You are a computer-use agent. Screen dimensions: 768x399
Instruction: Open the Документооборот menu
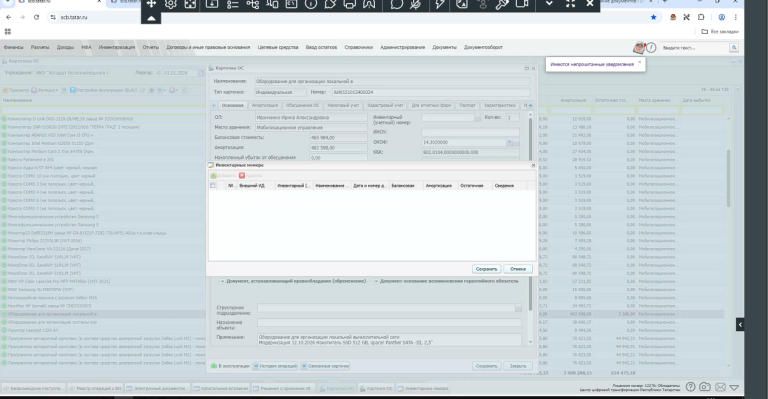483,47
